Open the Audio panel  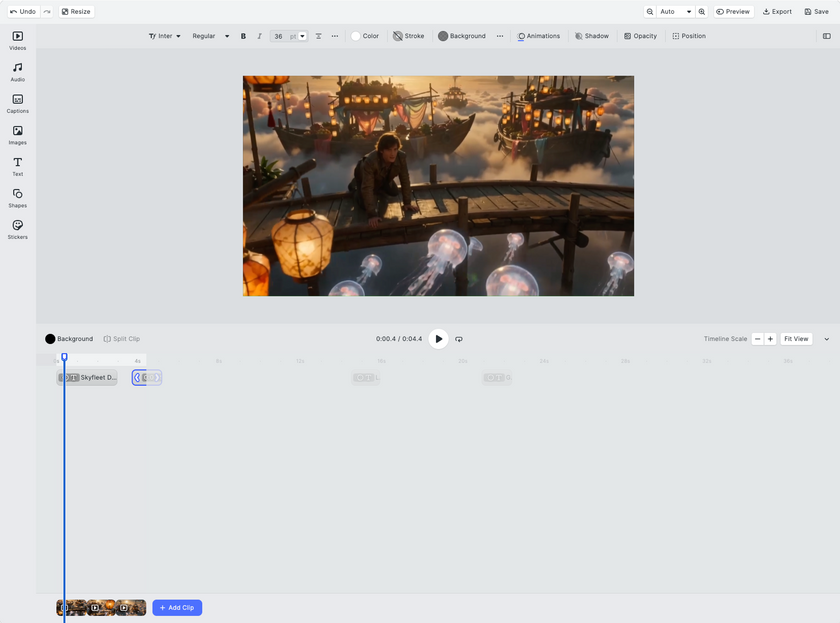coord(18,72)
